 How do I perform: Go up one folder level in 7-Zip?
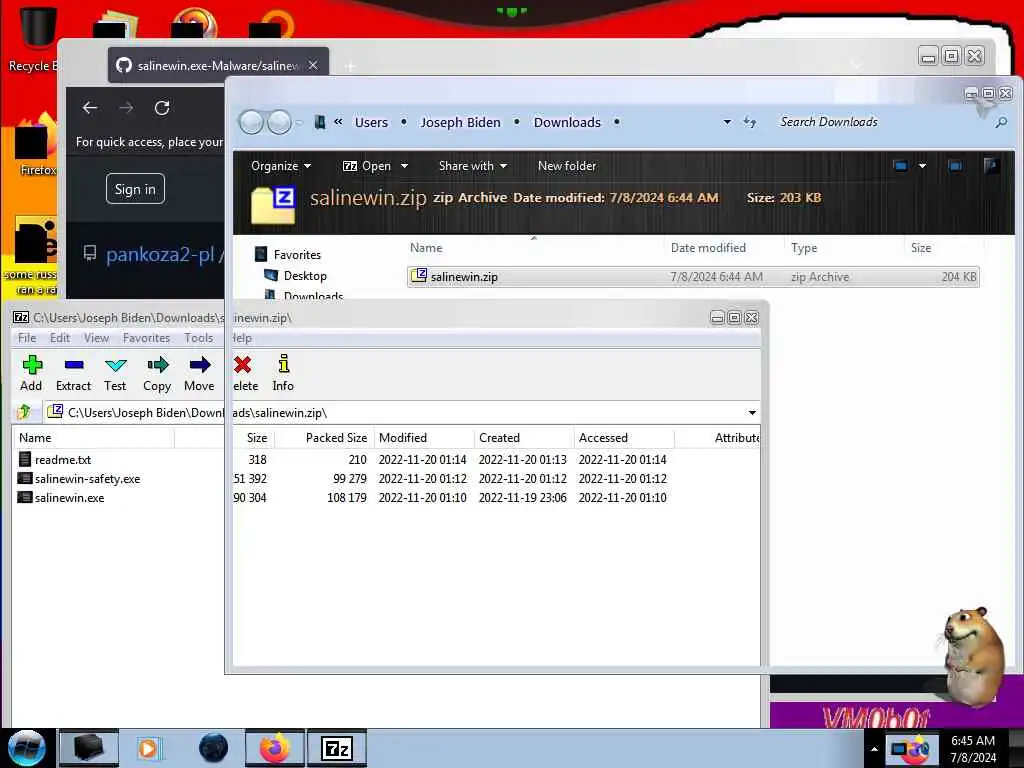(25, 412)
